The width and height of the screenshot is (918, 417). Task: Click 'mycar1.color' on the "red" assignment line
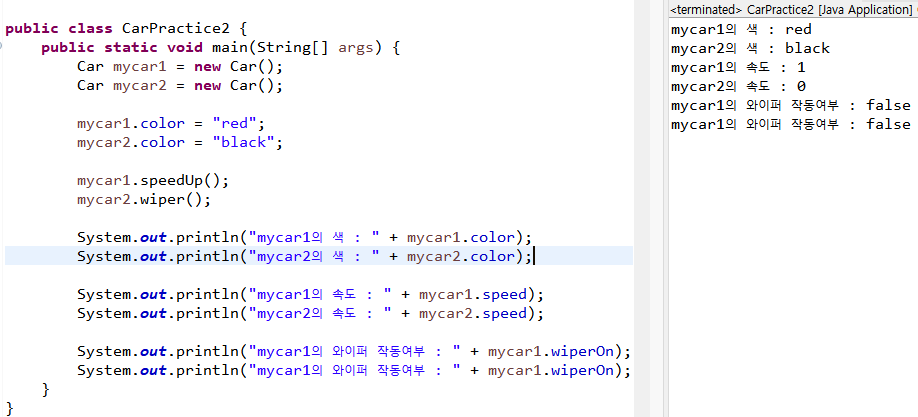(131, 123)
